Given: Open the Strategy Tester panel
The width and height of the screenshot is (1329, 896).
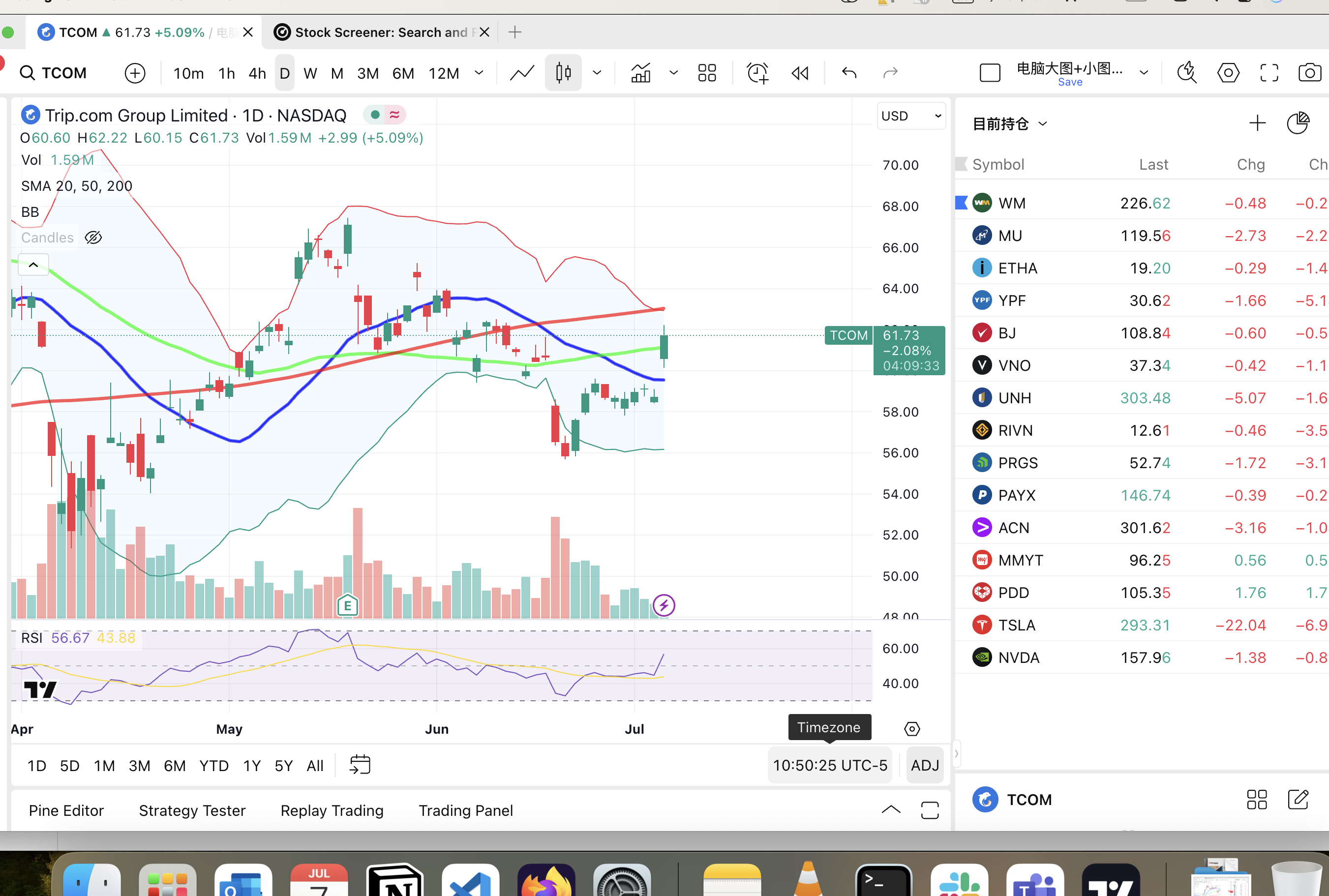Looking at the screenshot, I should [192, 810].
